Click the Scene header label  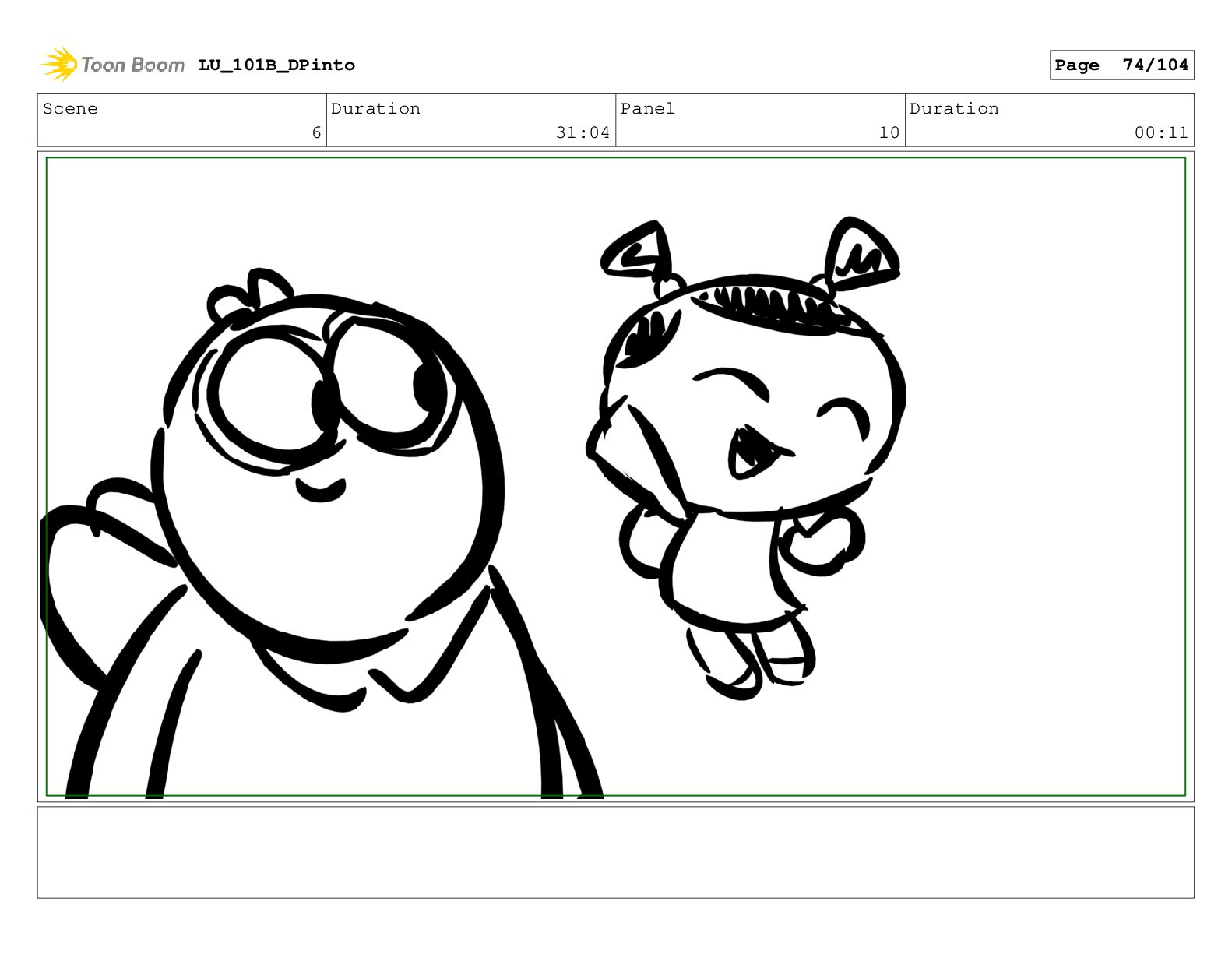point(70,109)
